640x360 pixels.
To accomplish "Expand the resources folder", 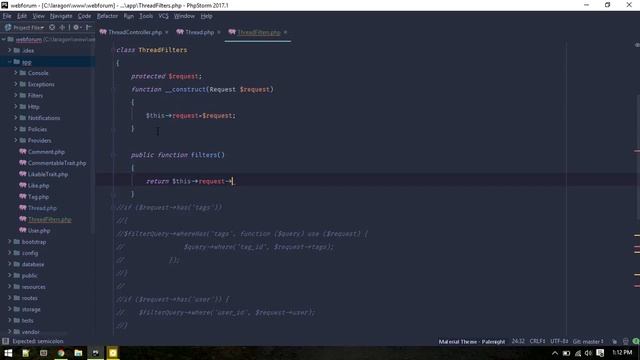I will pyautogui.click(x=9, y=287).
